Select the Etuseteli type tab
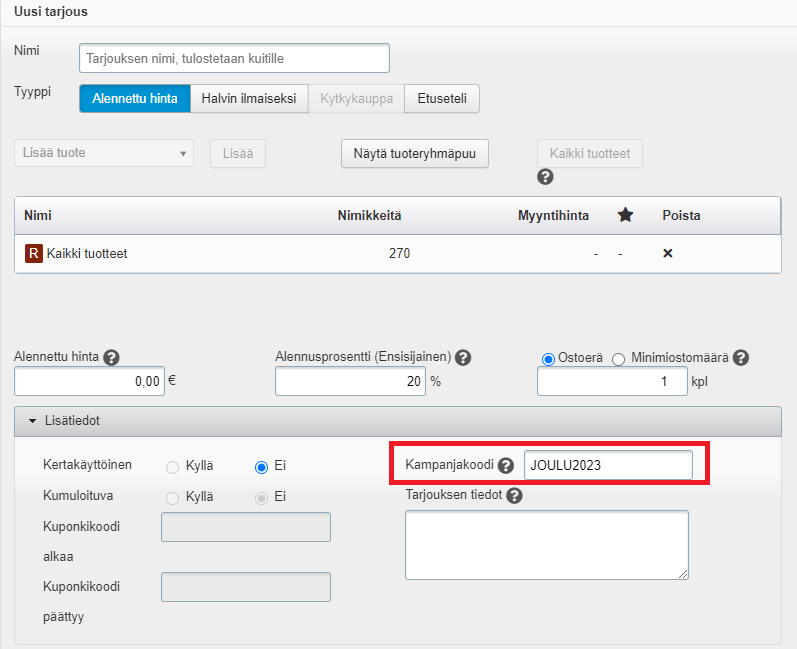 coord(442,98)
